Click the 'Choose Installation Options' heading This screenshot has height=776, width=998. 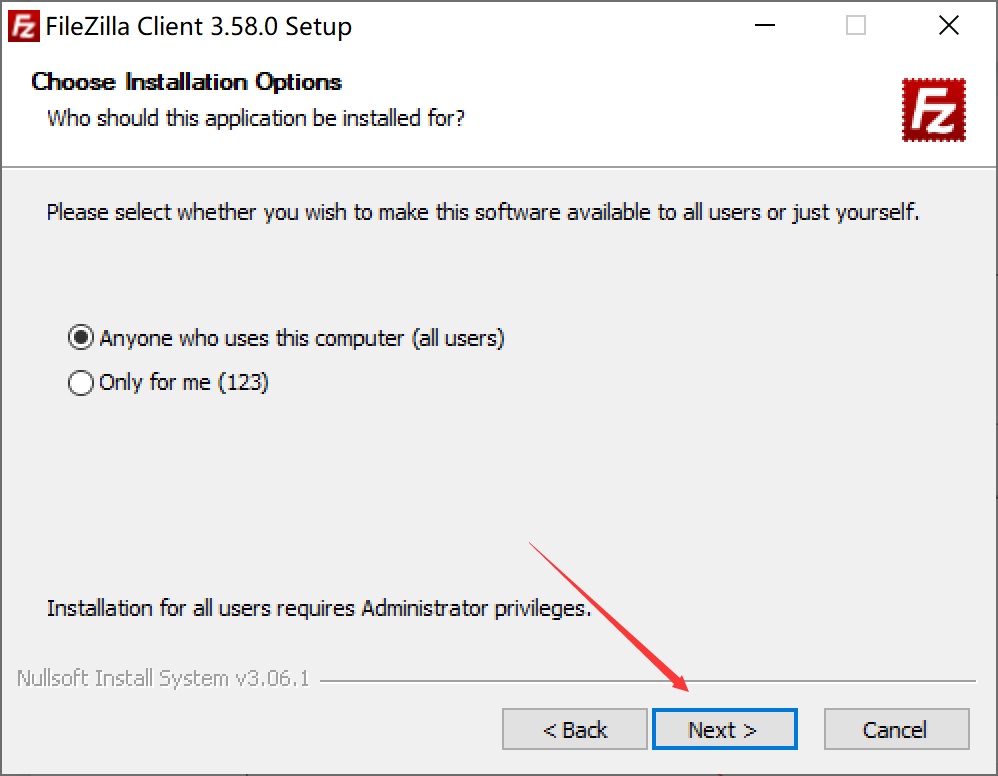(186, 82)
